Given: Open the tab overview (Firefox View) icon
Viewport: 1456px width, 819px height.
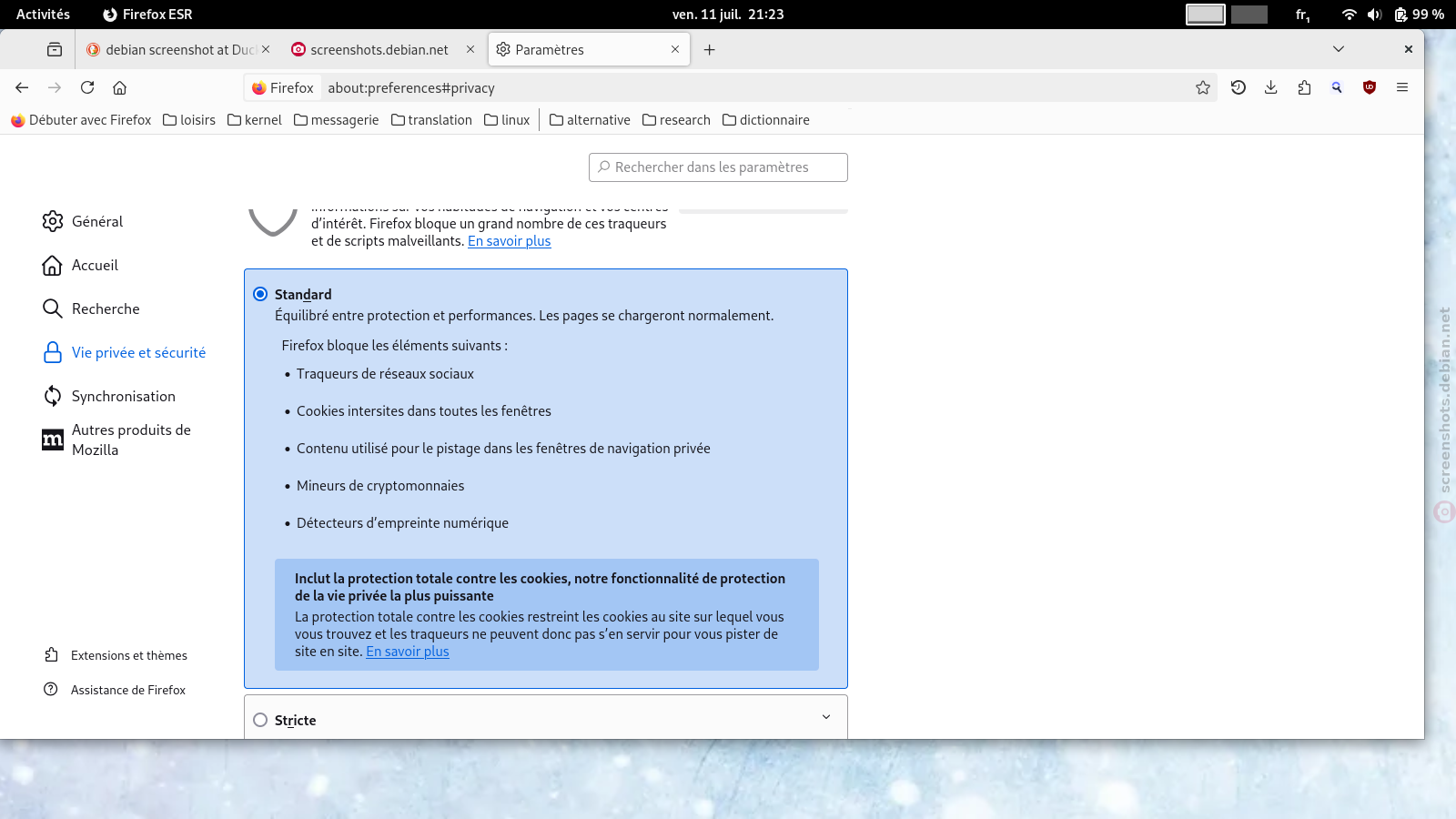Looking at the screenshot, I should coord(55,49).
